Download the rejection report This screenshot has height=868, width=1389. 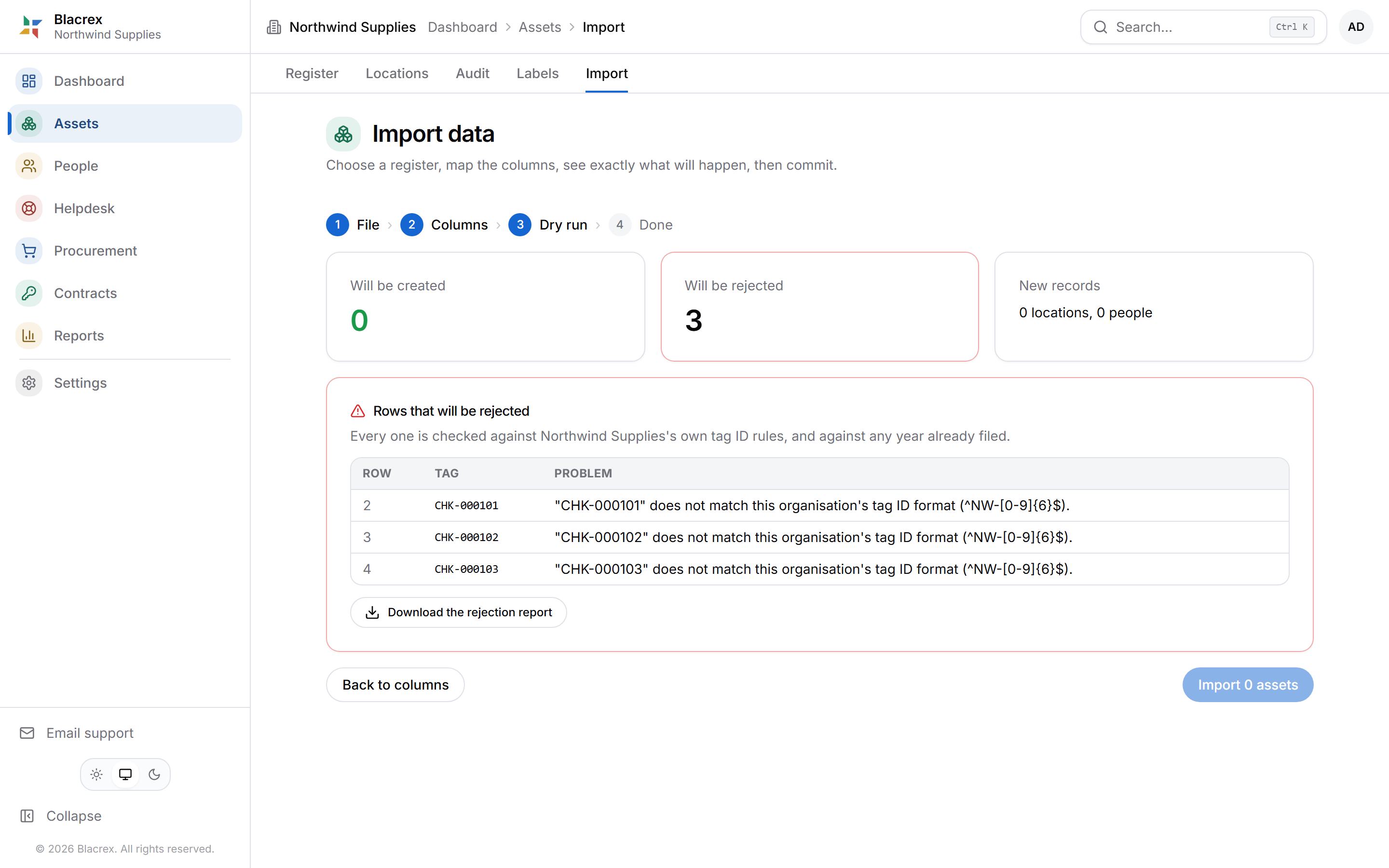459,612
